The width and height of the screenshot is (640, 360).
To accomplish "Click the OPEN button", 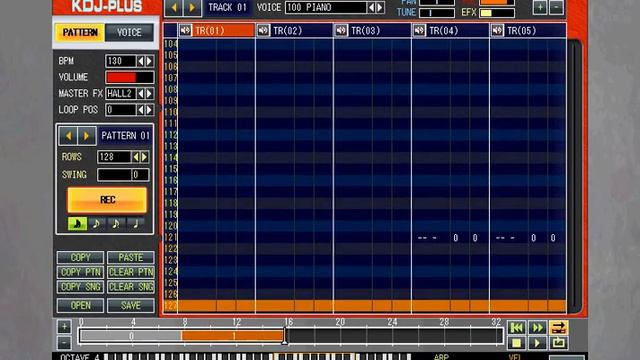I will coord(80,305).
